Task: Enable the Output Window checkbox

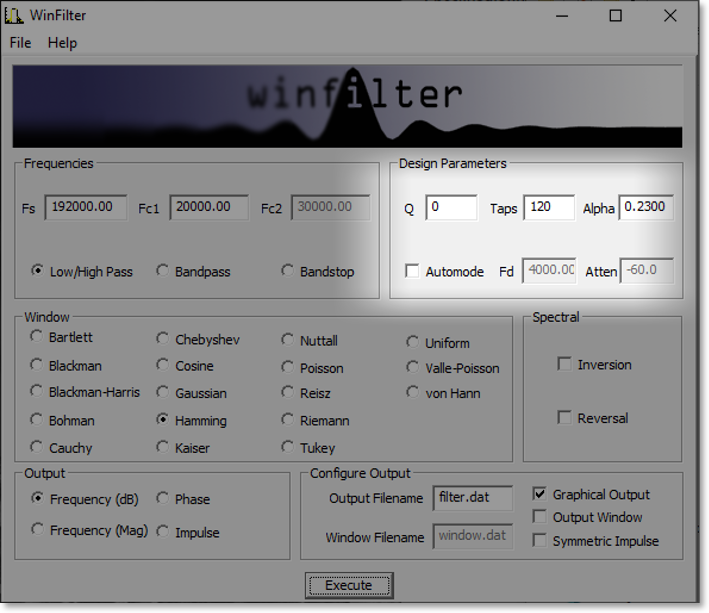Action: pyautogui.click(x=540, y=517)
